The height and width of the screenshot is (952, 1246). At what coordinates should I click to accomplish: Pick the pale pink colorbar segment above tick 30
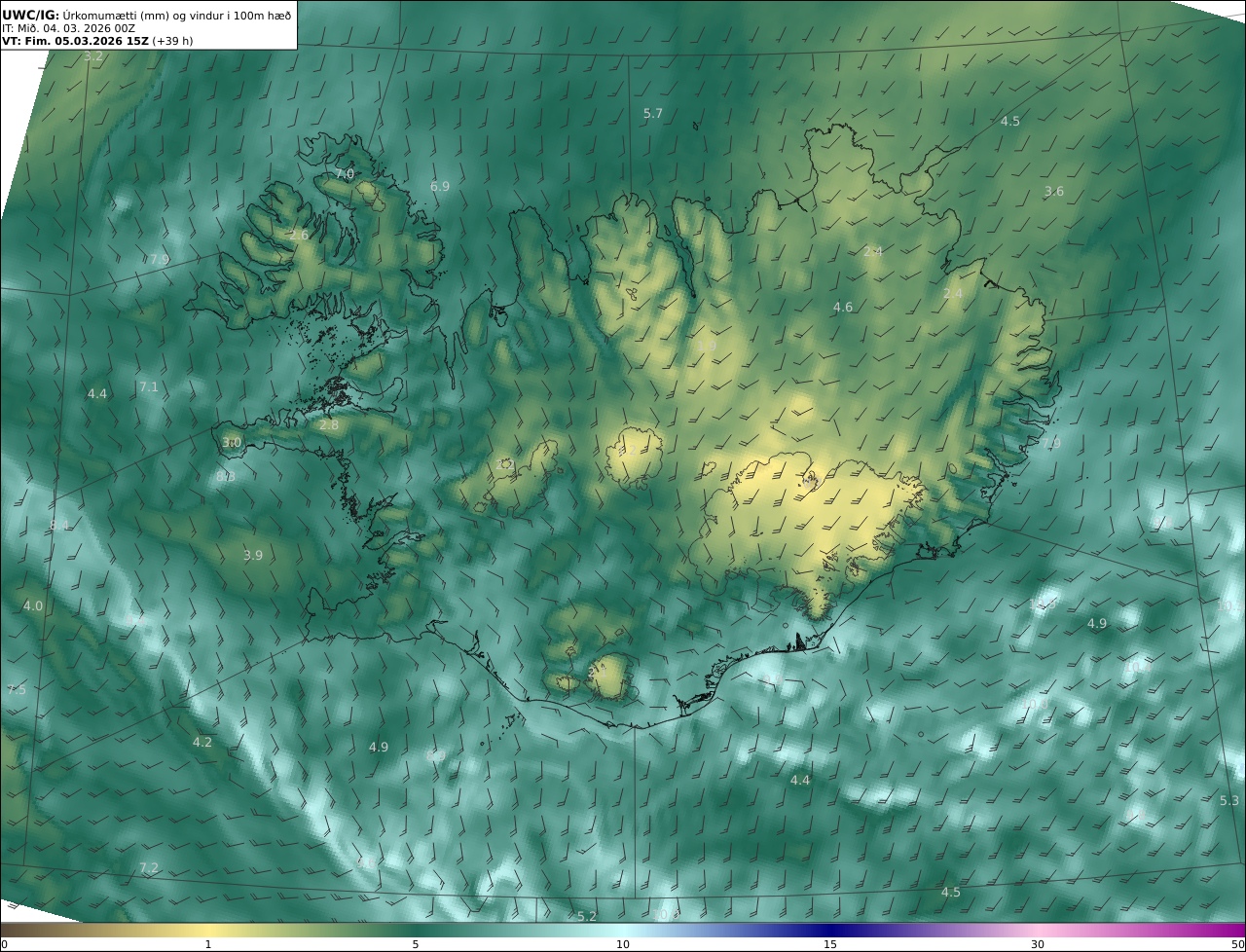click(1038, 930)
